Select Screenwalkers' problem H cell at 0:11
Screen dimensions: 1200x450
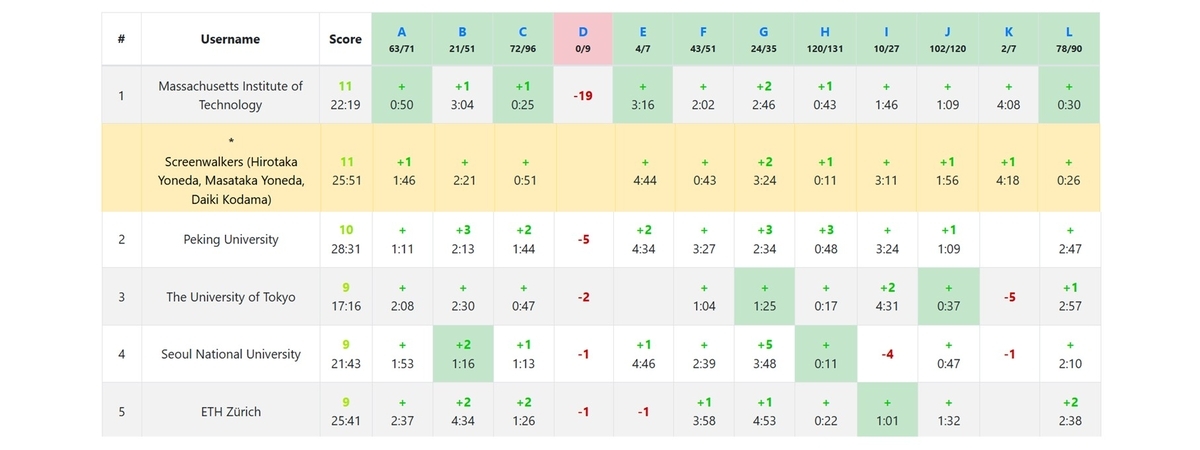pos(825,170)
